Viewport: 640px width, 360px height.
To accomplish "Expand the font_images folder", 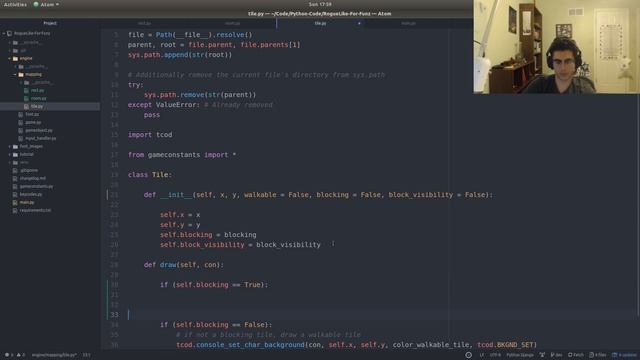I will point(31,146).
